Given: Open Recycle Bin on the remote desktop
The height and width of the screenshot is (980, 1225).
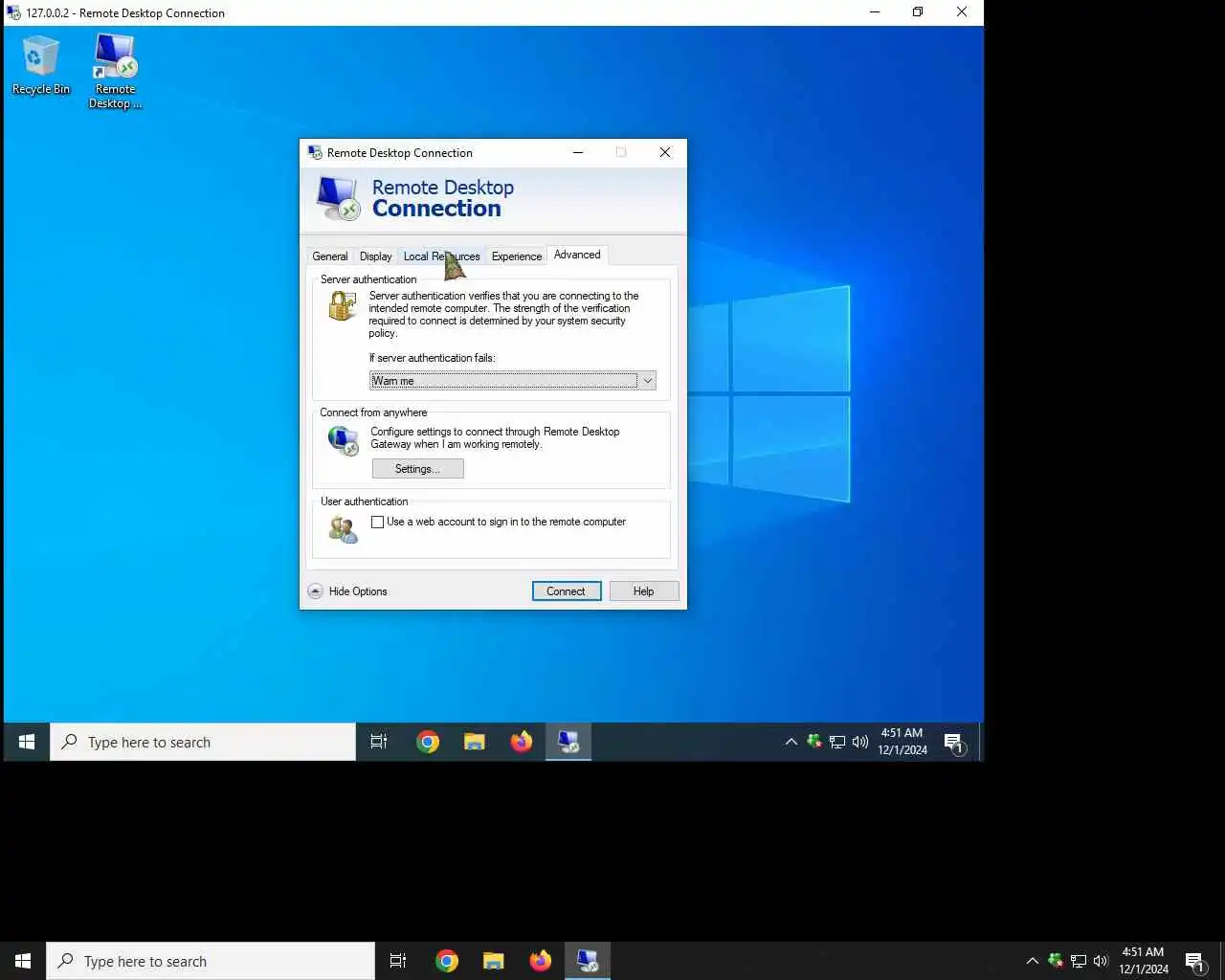Looking at the screenshot, I should click(40, 64).
